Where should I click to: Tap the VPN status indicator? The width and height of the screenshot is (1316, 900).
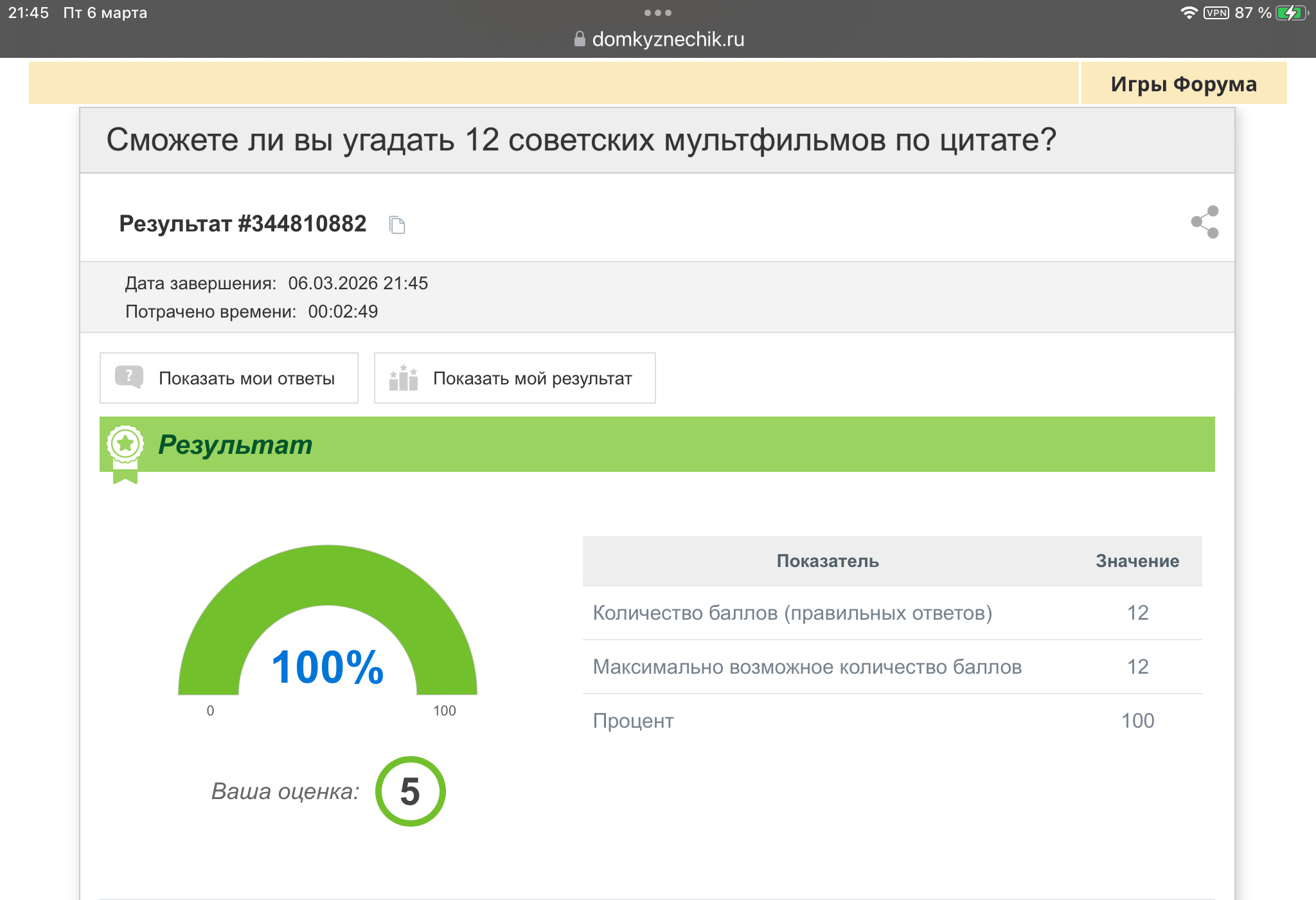[1216, 13]
